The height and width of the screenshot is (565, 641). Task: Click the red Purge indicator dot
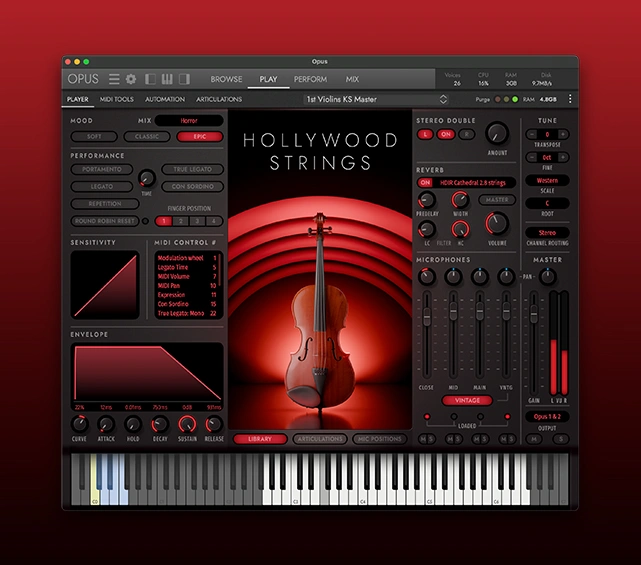tap(498, 99)
